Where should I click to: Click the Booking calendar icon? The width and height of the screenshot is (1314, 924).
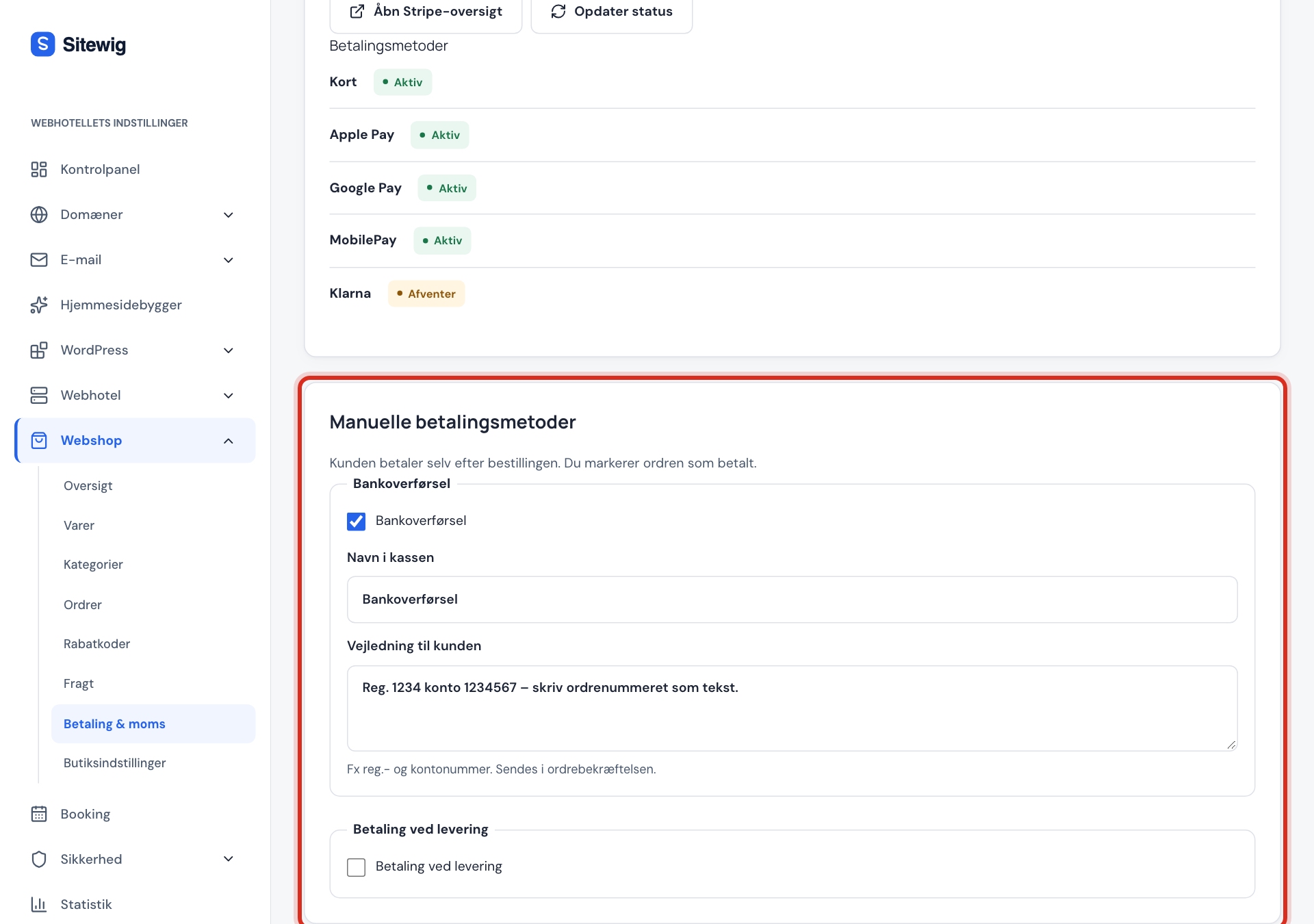click(39, 814)
